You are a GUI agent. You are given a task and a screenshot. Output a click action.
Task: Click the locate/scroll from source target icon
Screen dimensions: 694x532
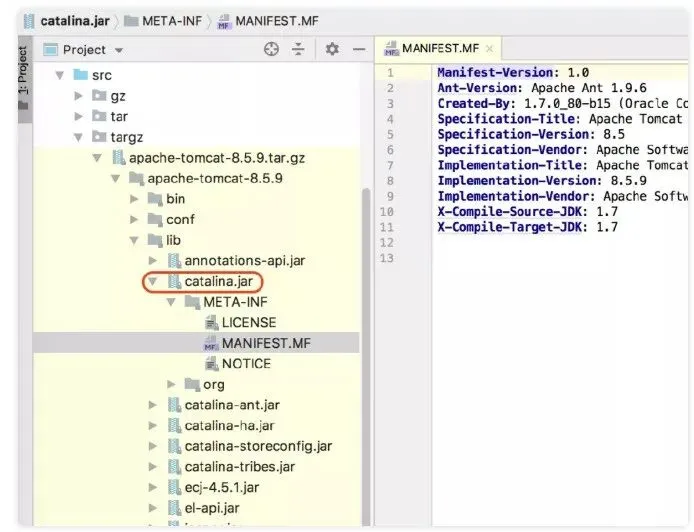point(271,49)
